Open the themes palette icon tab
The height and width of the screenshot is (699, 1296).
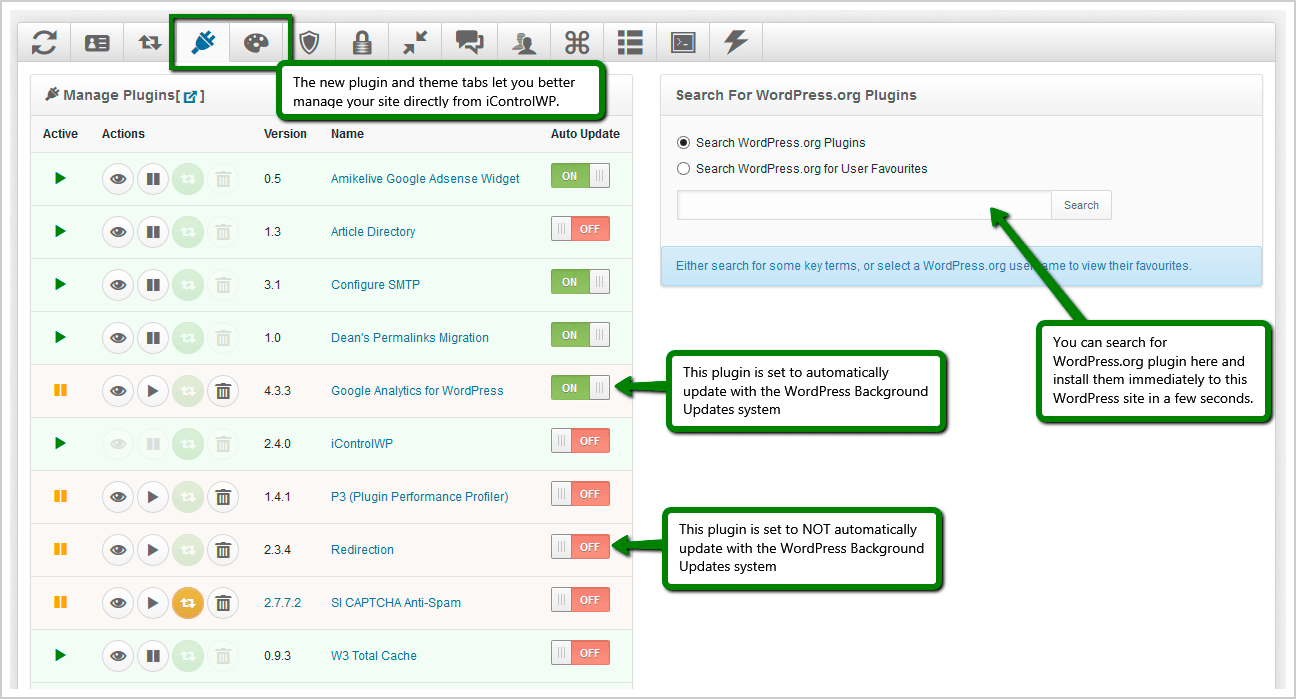(256, 43)
